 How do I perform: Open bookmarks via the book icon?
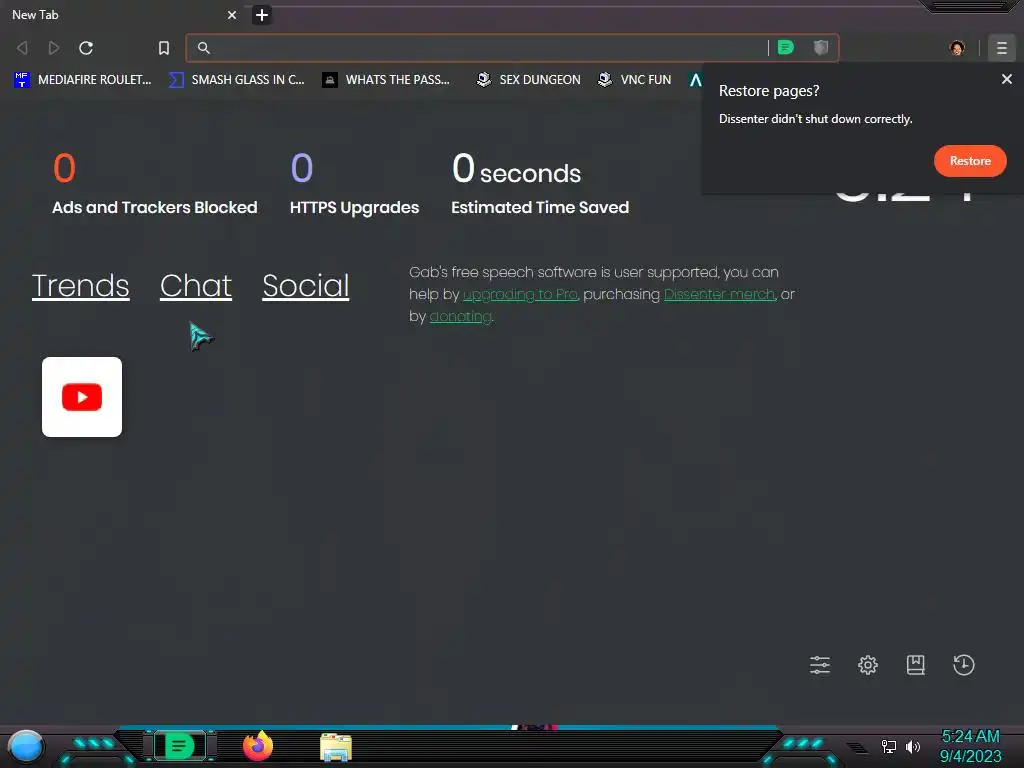[x=916, y=665]
